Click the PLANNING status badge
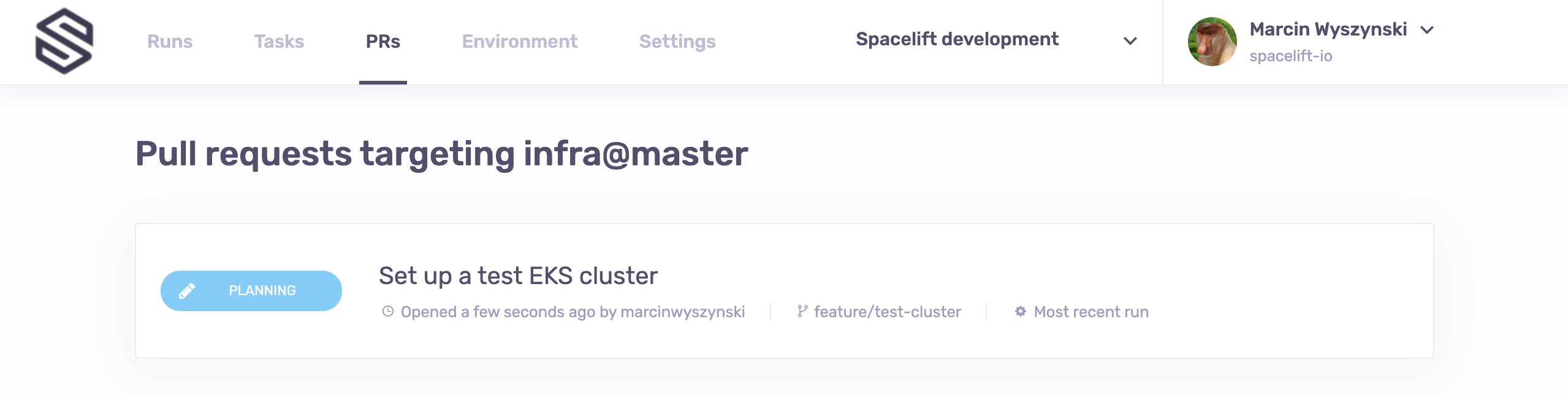The image size is (1568, 398). pyautogui.click(x=251, y=291)
